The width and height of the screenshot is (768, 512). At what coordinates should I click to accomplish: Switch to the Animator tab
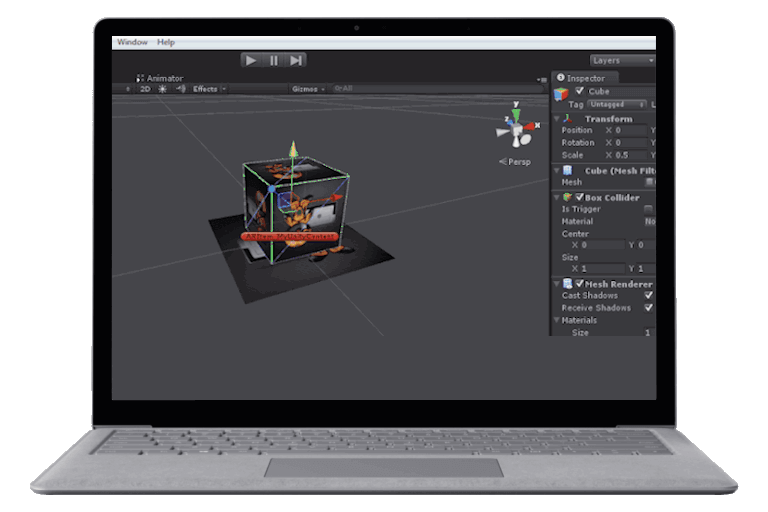pos(160,78)
